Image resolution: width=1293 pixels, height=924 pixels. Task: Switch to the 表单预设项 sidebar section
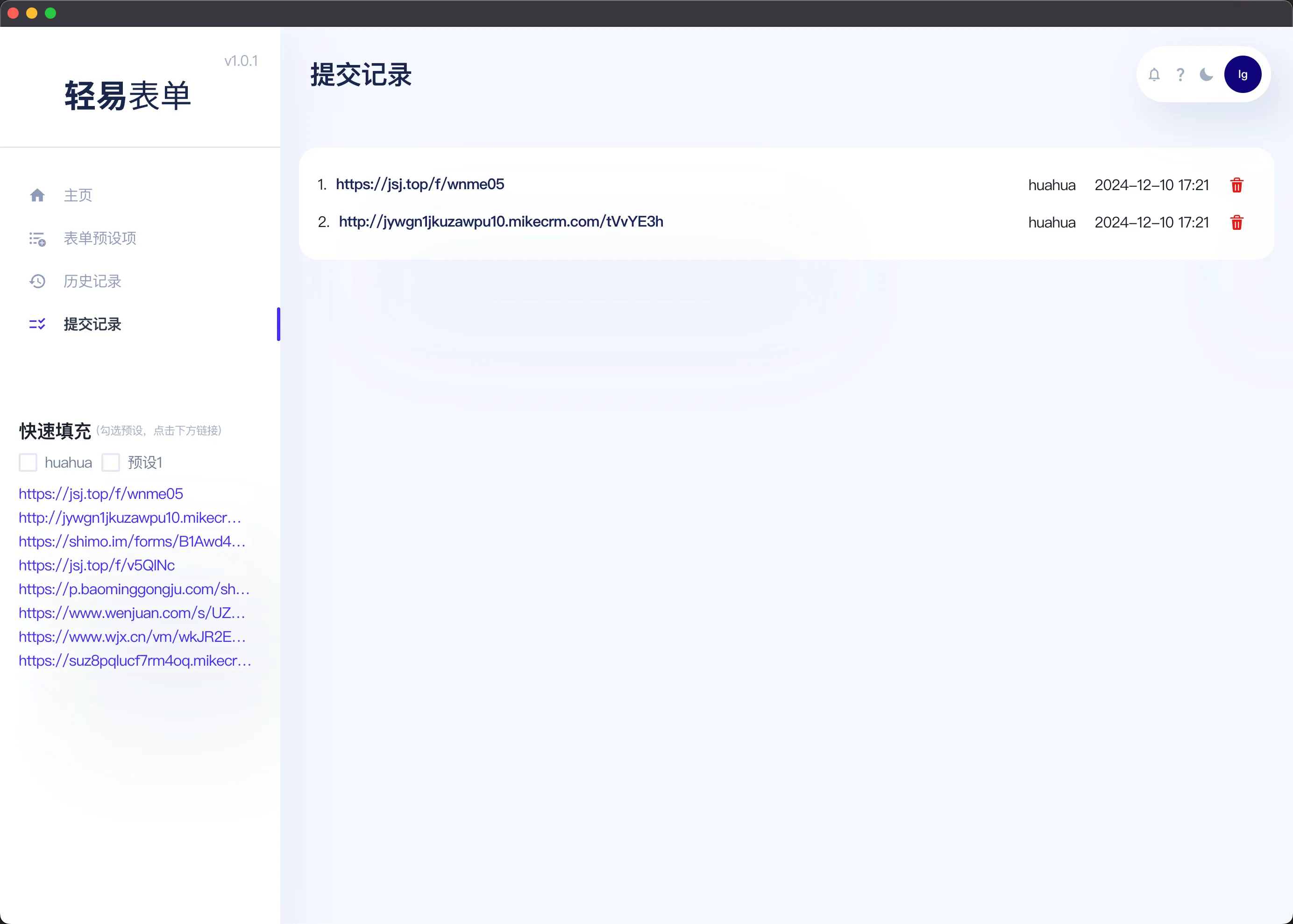tap(100, 238)
